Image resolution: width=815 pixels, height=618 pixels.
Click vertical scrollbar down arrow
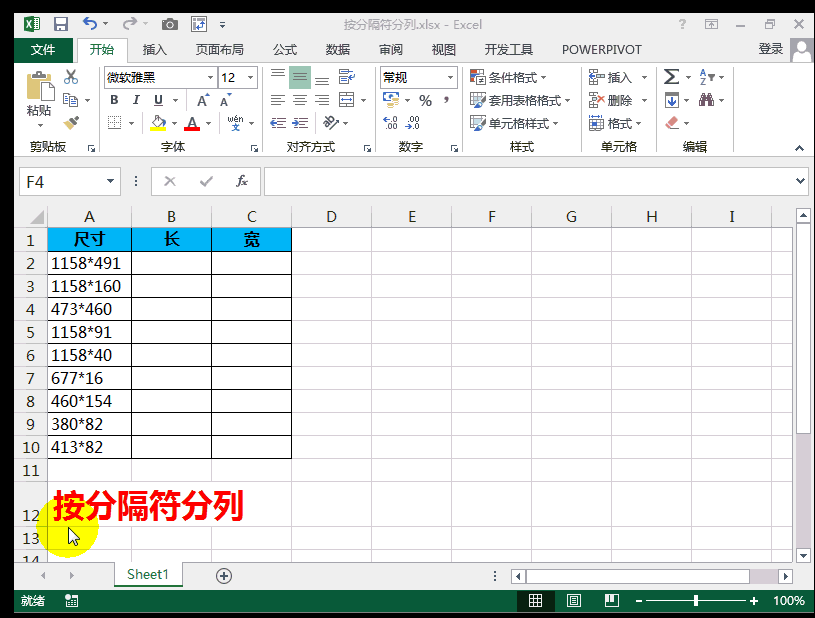pos(803,556)
